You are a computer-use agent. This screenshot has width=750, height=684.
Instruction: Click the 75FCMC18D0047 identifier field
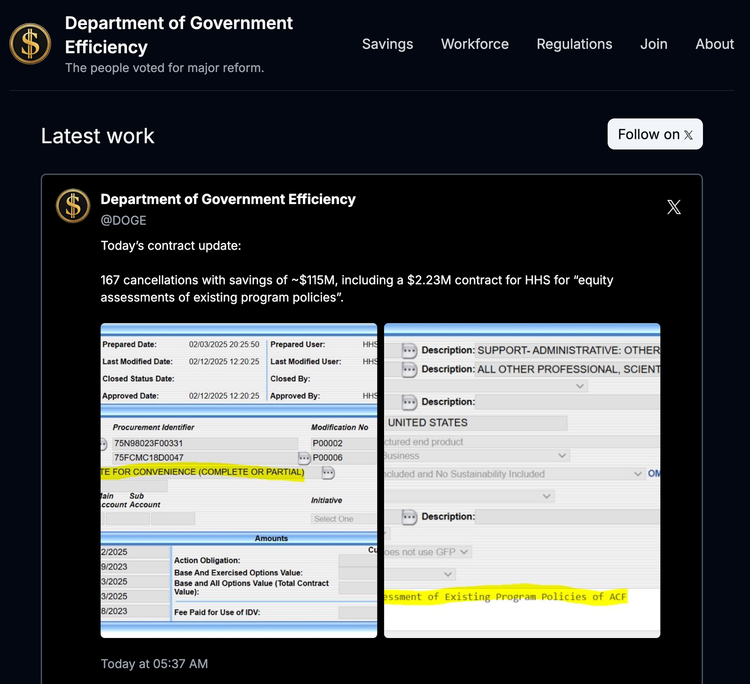[x=205, y=458]
